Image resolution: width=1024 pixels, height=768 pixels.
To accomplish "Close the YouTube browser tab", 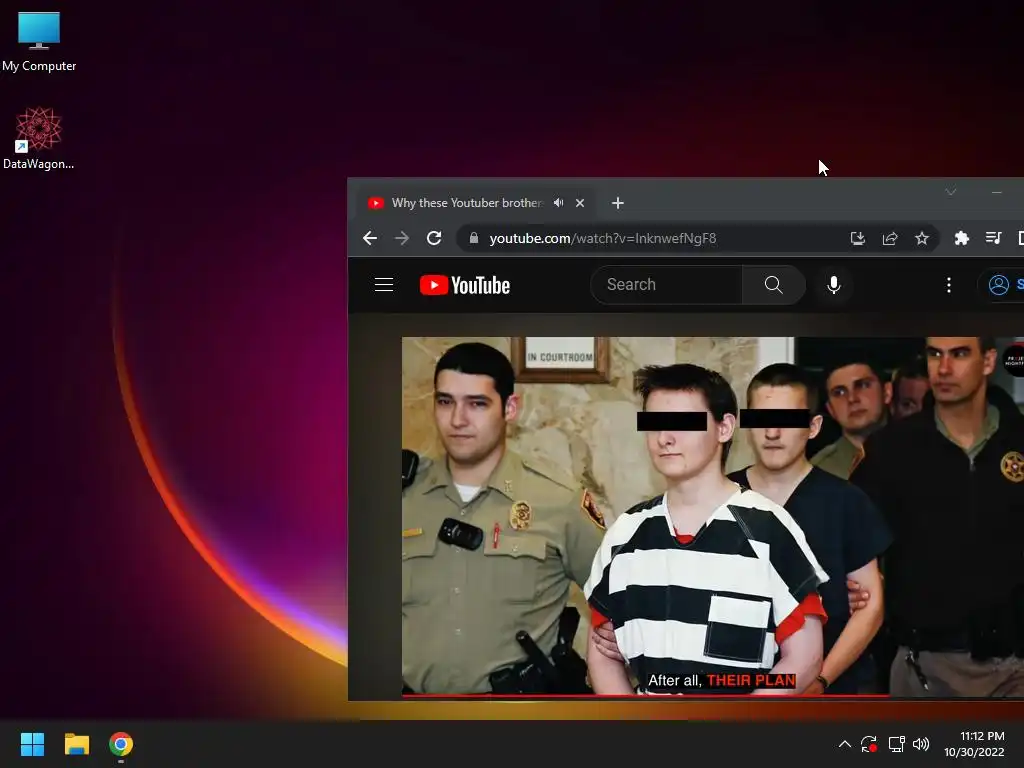I will coord(580,203).
